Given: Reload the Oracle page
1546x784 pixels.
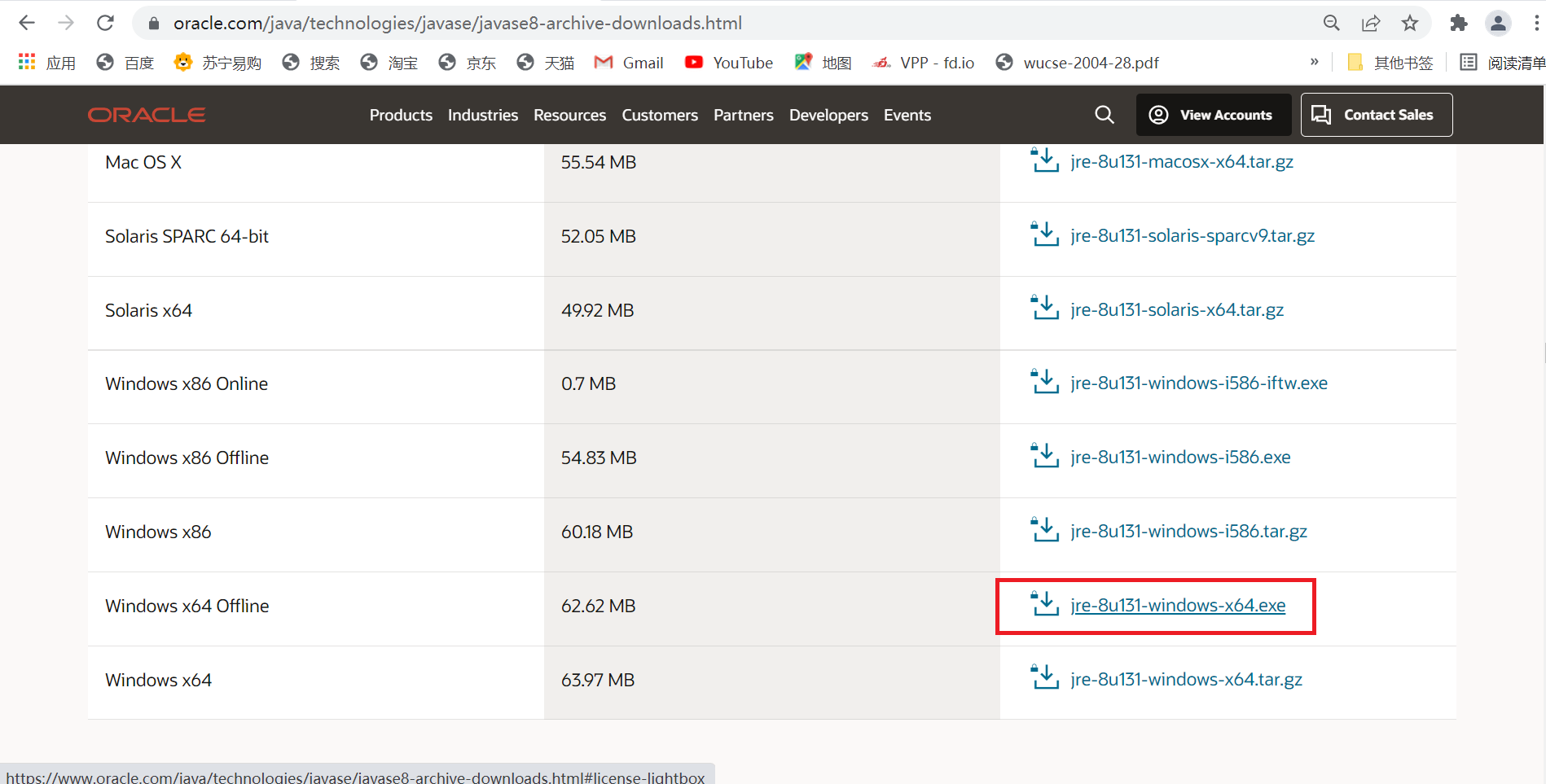Looking at the screenshot, I should [x=105, y=23].
